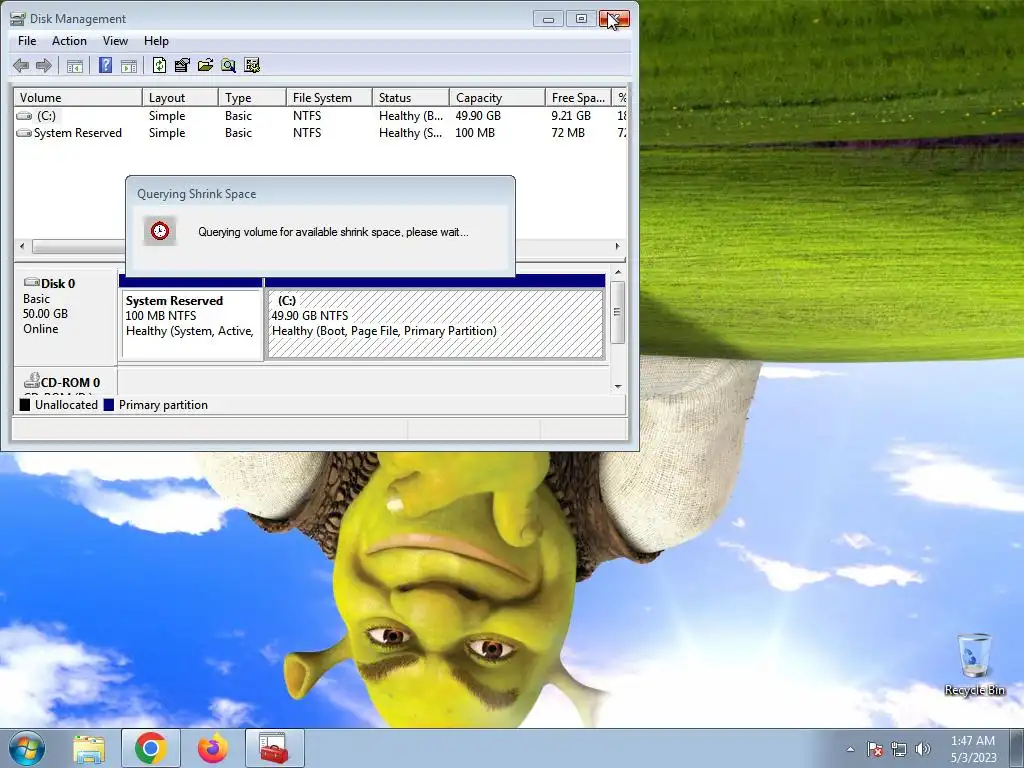Sort by the Status column header
Screen dimensions: 1024x768
[x=411, y=97]
